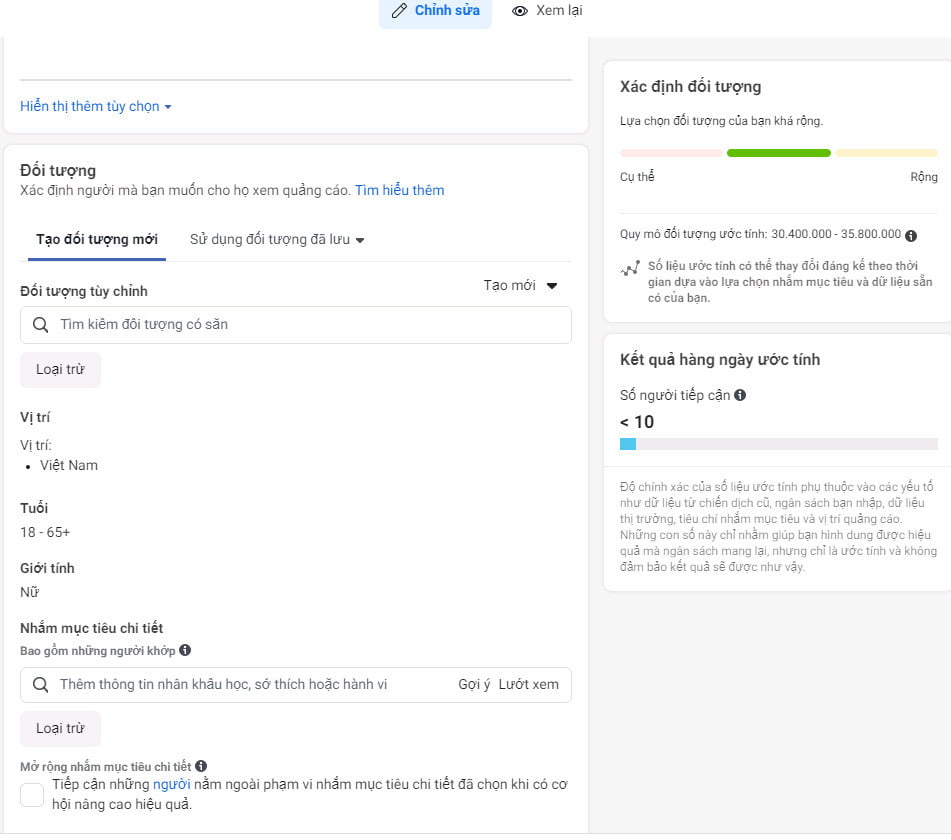
Task: Open Sử dụng đối tượng đã lưu dropdown
Action: (x=277, y=240)
